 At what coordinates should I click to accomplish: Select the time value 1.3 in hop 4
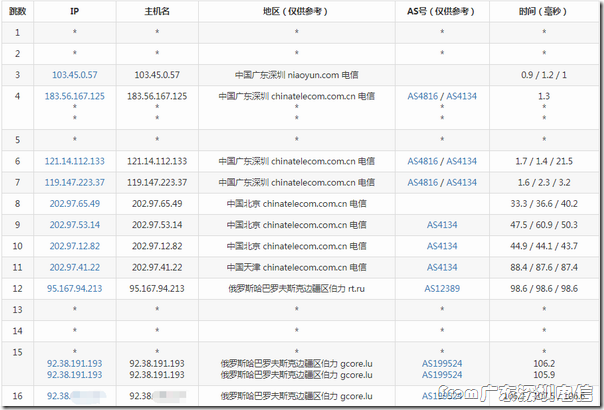point(544,96)
